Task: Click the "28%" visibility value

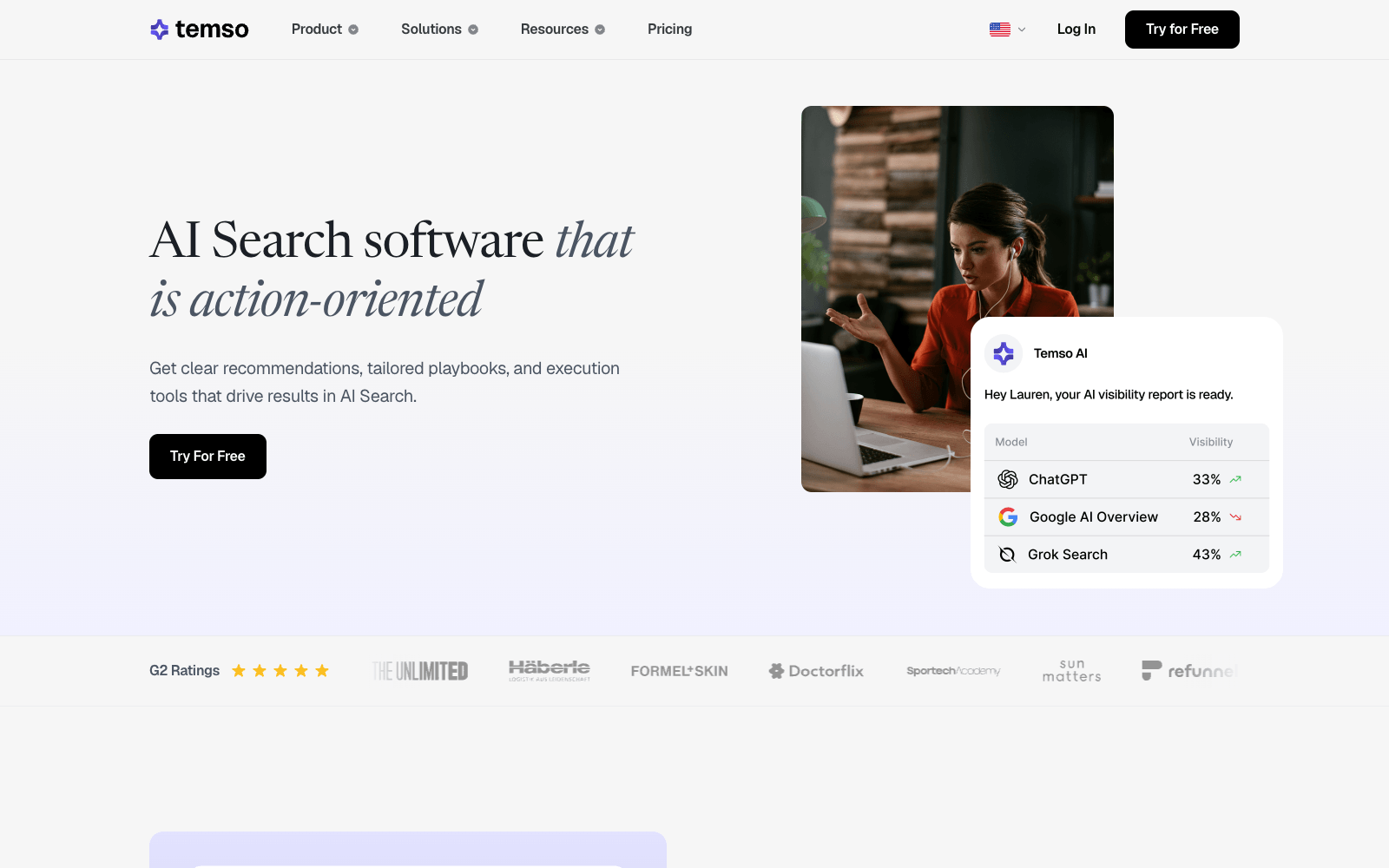Action: 1207,517
